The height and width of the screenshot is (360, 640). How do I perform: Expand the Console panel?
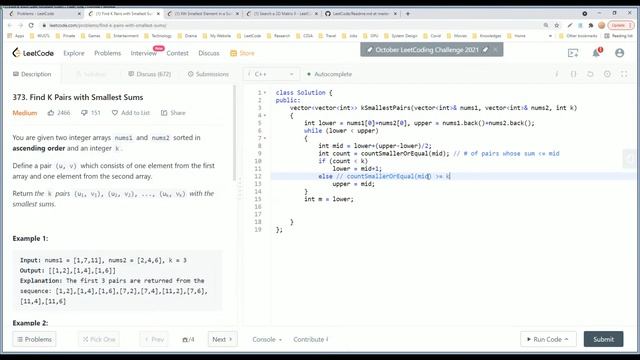[x=267, y=339]
